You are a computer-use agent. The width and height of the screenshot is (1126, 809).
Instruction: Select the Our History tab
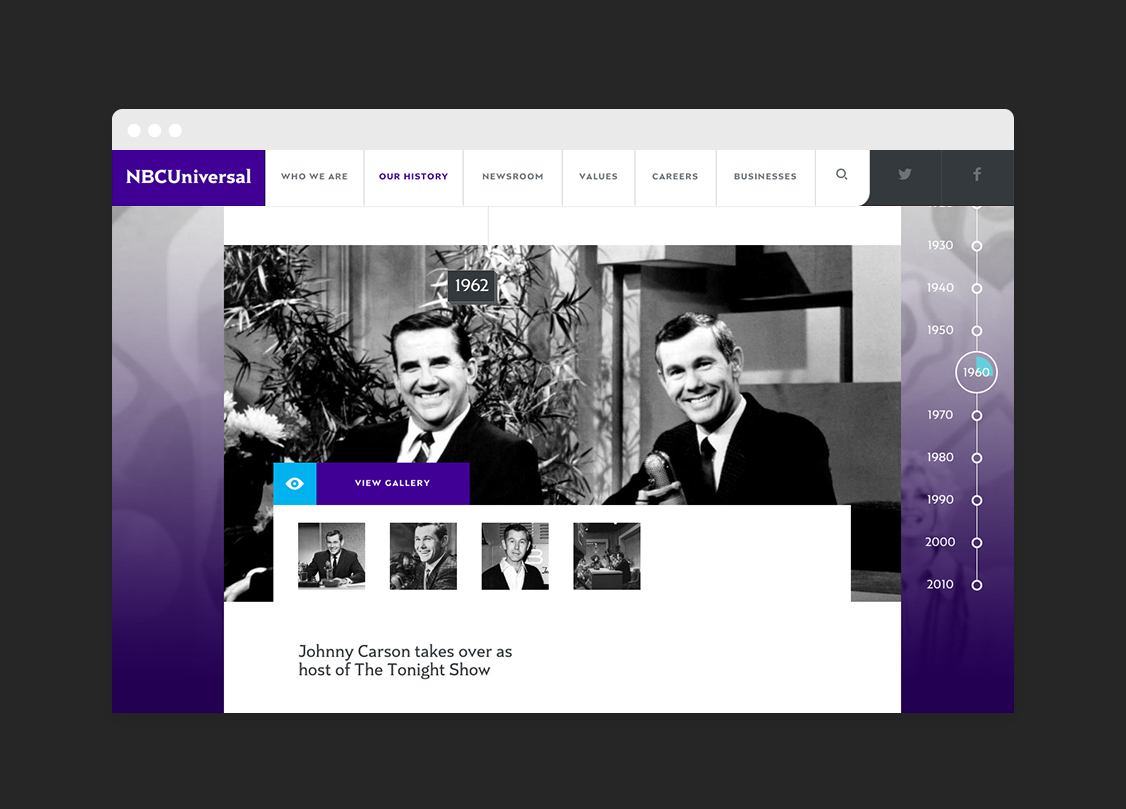point(414,177)
